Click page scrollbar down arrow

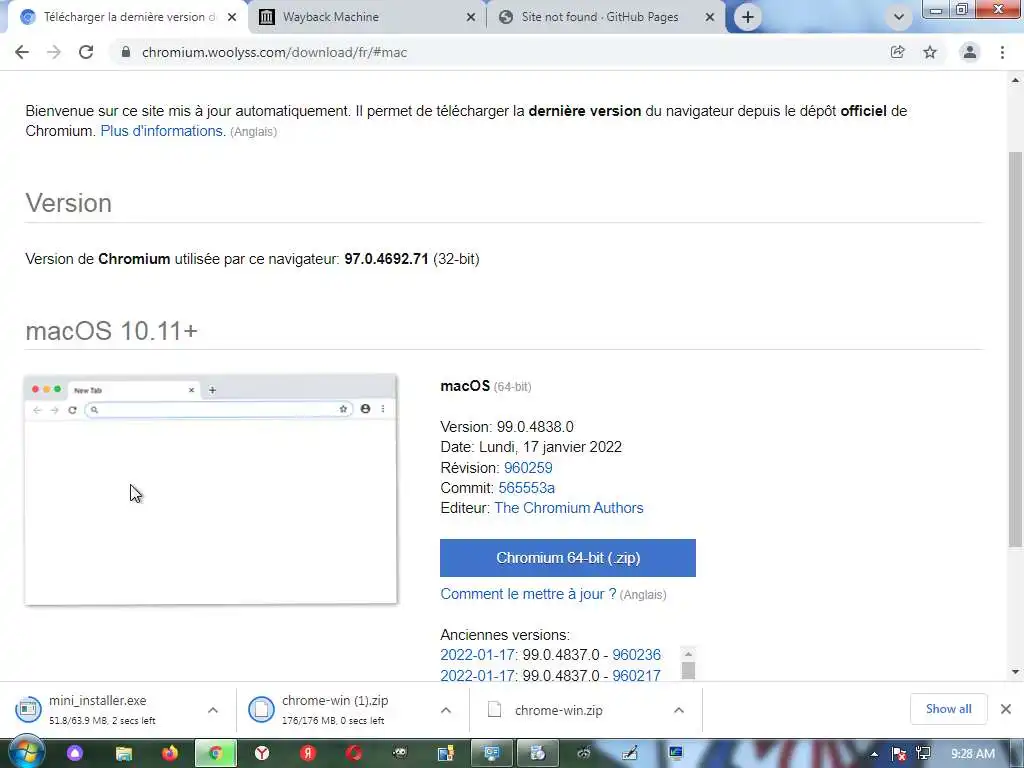[1015, 672]
